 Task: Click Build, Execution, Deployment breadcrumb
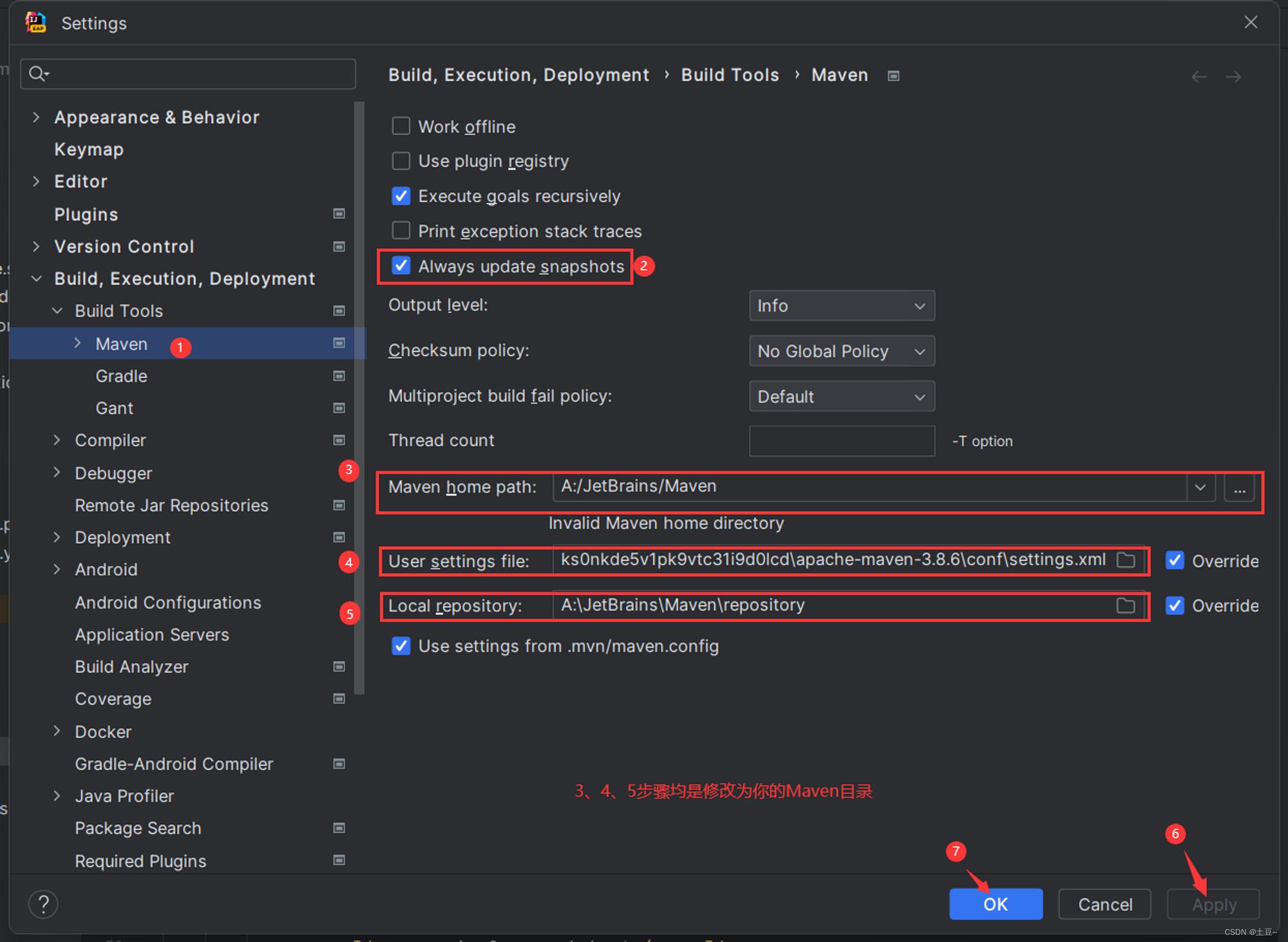pyautogui.click(x=519, y=75)
